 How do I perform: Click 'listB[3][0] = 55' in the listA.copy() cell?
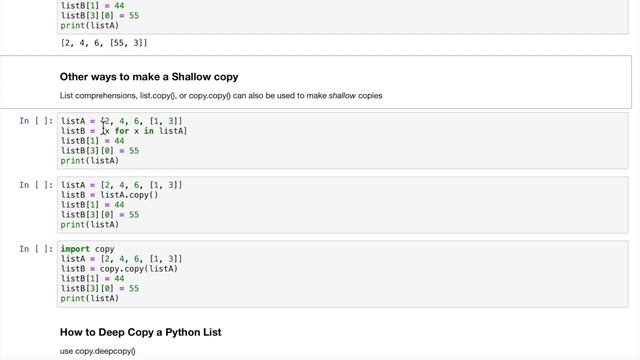(100, 215)
